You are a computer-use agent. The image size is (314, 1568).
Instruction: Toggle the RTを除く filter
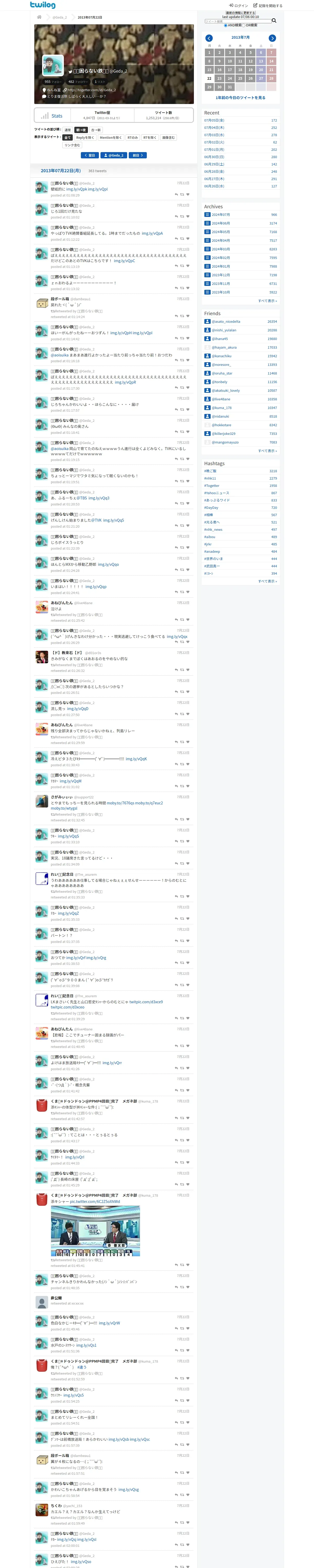[x=149, y=137]
